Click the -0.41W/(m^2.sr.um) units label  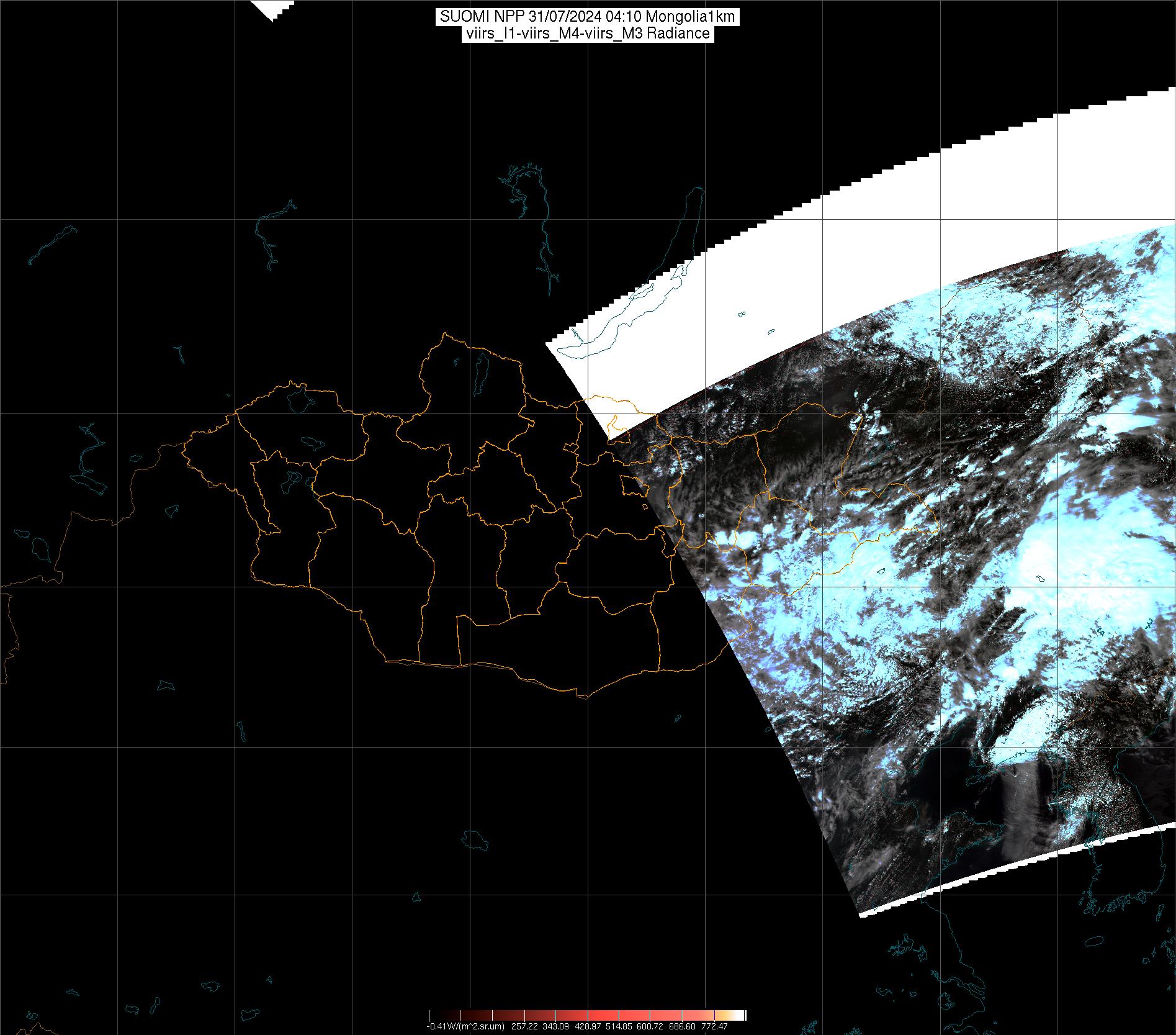(465, 1026)
